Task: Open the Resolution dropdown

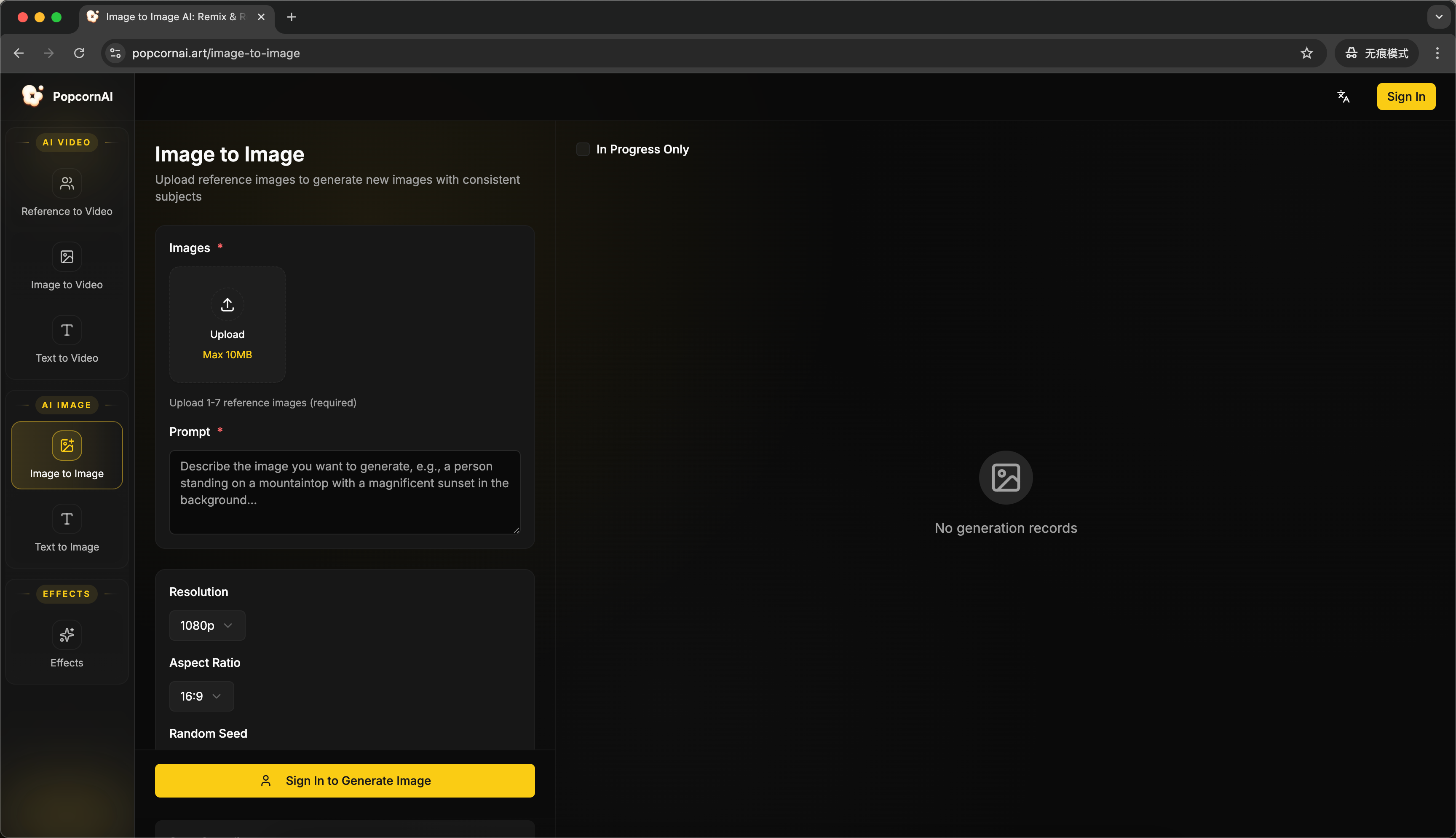Action: point(206,625)
